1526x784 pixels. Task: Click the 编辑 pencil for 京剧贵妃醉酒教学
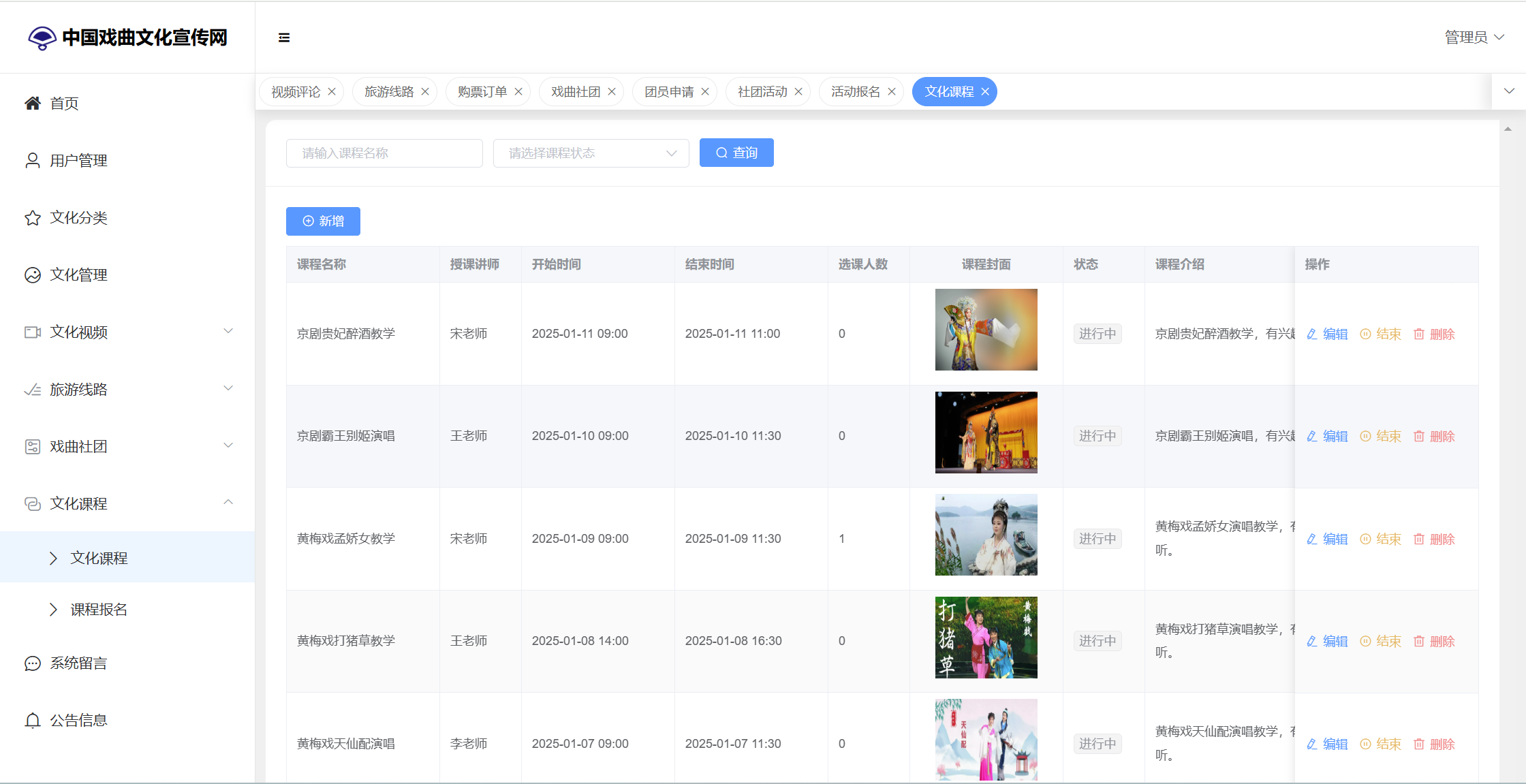[1327, 334]
